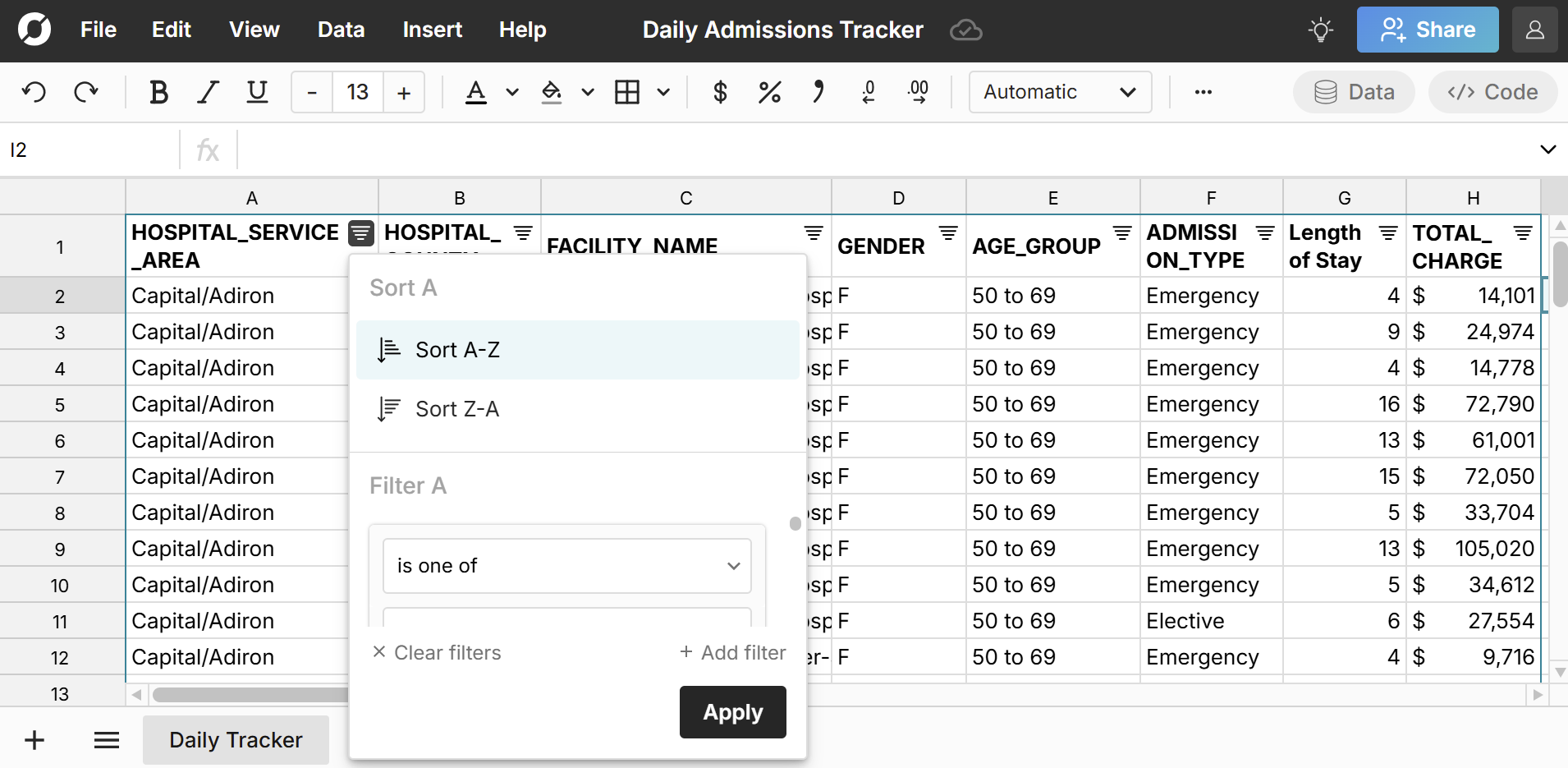Open the Automatic number format dropdown
Image resolution: width=1568 pixels, height=768 pixels.
click(1059, 92)
